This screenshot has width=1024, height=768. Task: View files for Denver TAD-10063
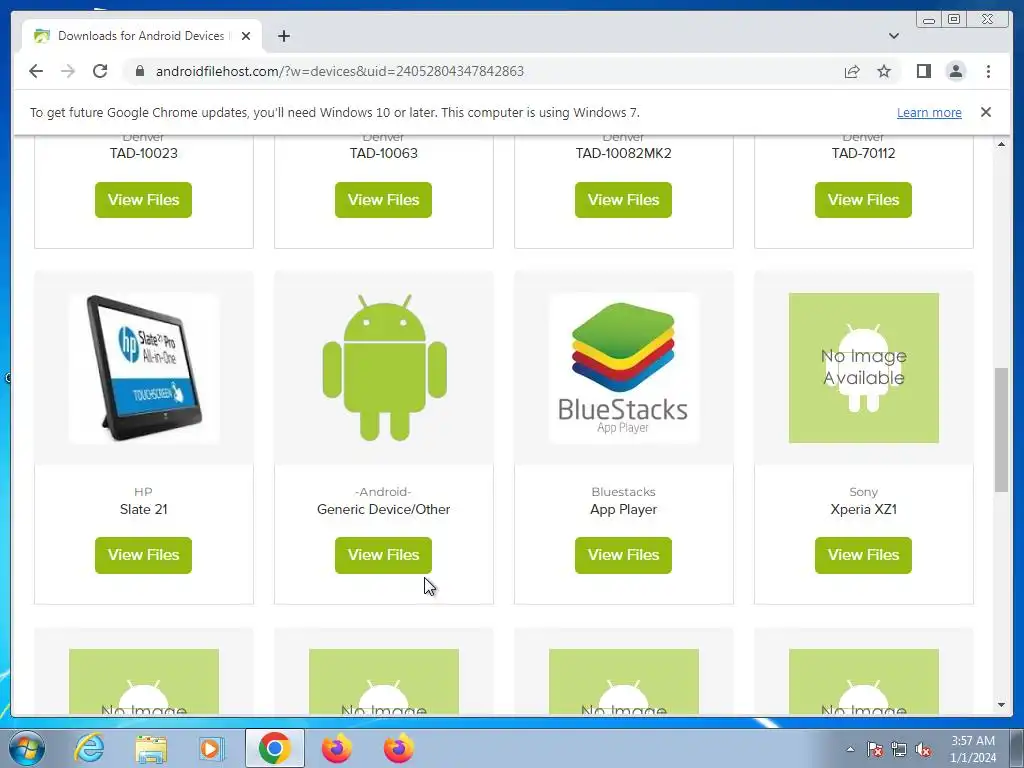[383, 200]
